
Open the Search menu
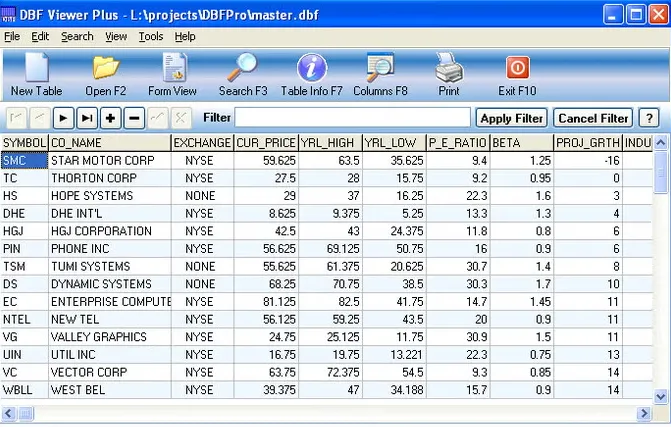(x=77, y=36)
